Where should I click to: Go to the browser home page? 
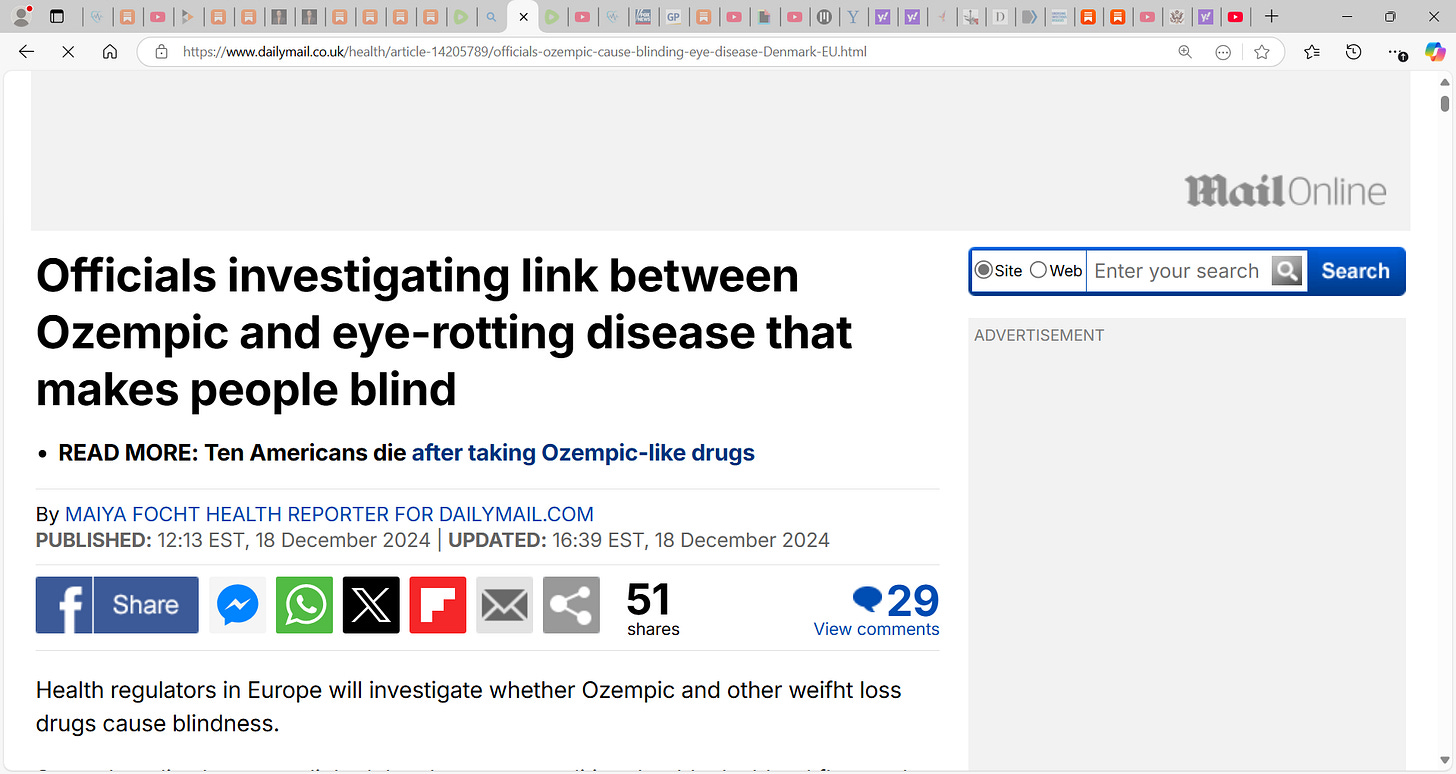(110, 52)
